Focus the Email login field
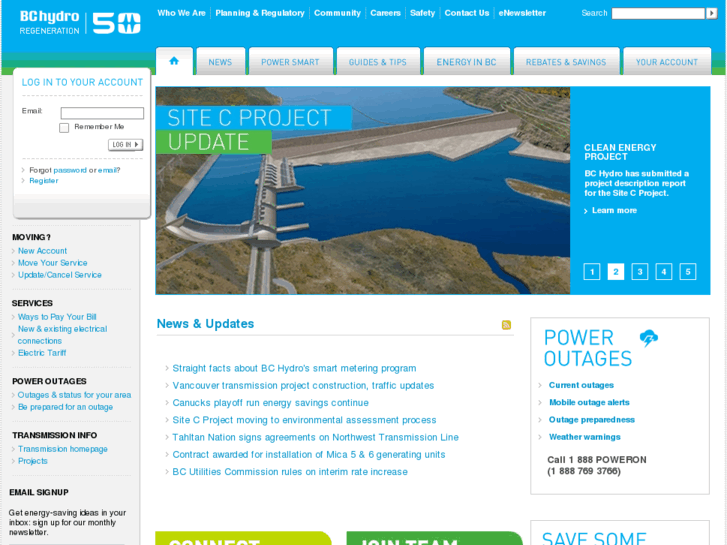727x545 pixels. tap(102, 113)
